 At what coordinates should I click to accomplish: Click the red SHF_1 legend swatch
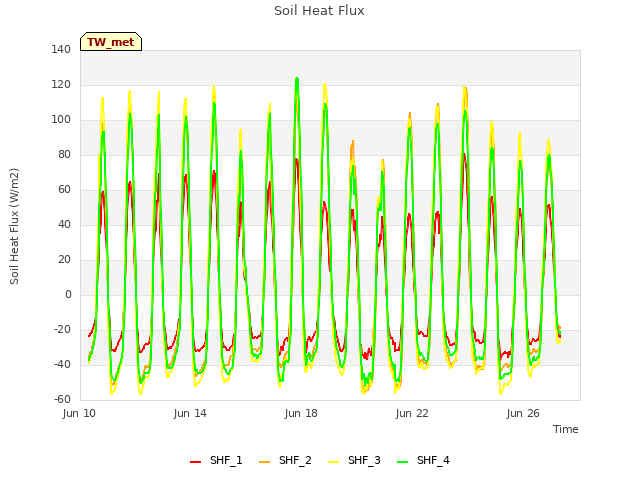[196, 462]
